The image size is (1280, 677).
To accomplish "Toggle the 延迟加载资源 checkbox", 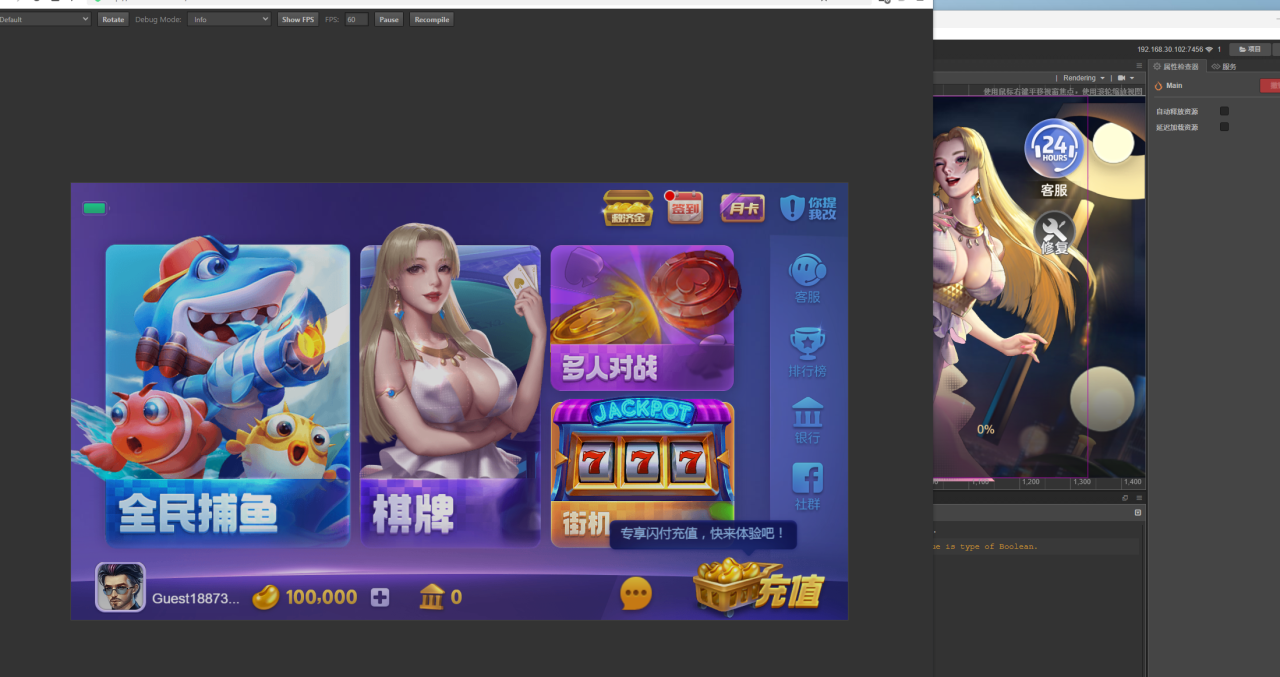I will (x=1224, y=127).
